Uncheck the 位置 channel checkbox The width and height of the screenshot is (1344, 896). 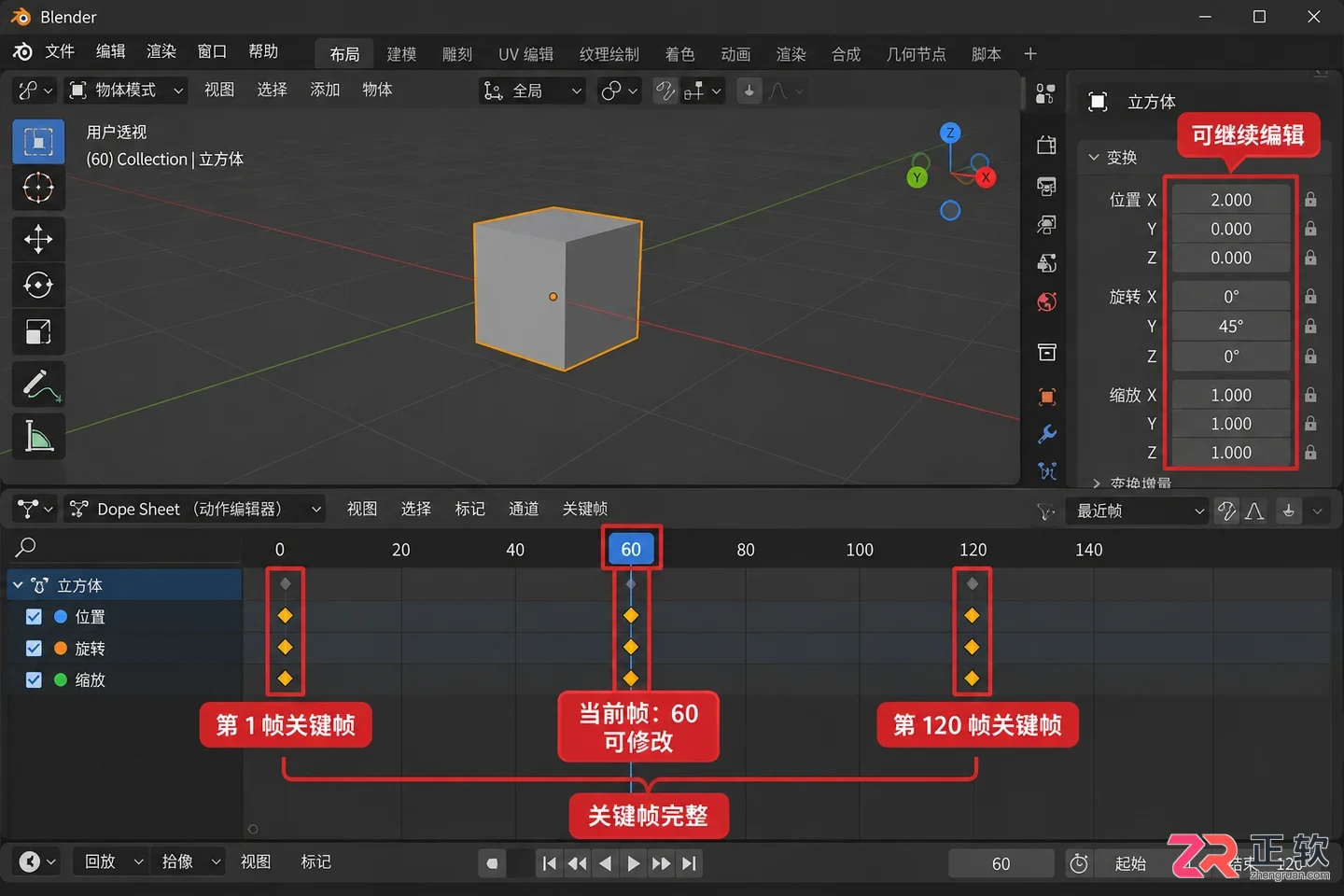tap(34, 617)
